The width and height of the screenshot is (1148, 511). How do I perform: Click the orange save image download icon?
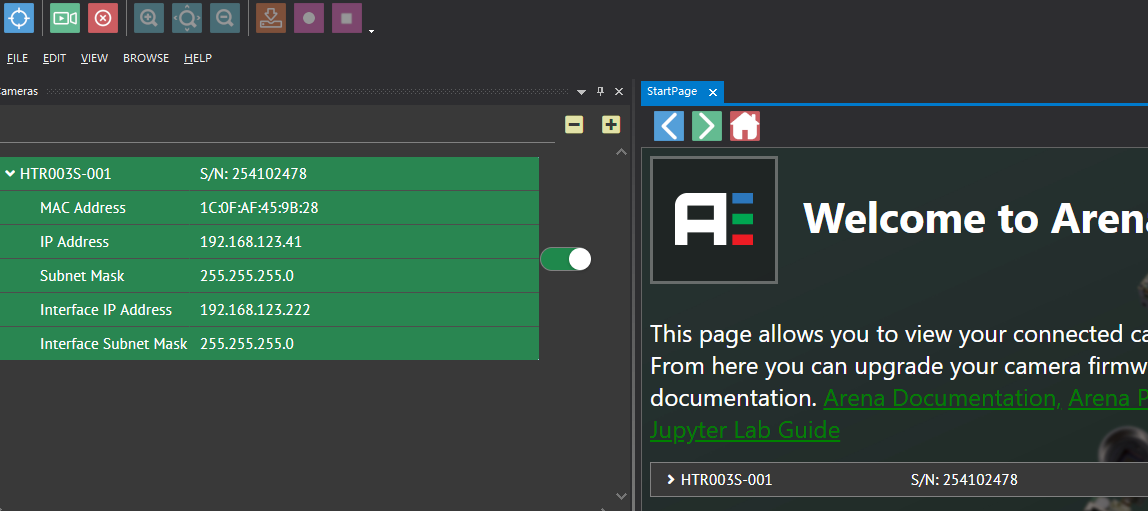[x=271, y=18]
